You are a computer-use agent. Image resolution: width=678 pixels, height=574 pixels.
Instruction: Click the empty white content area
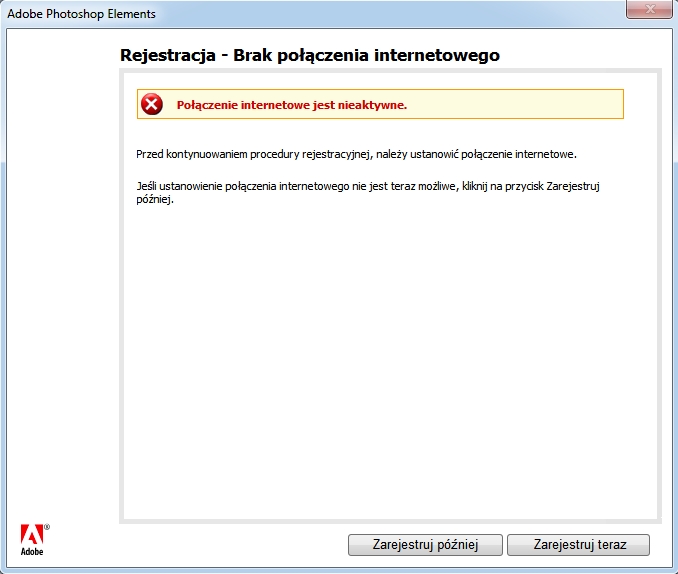[x=390, y=360]
